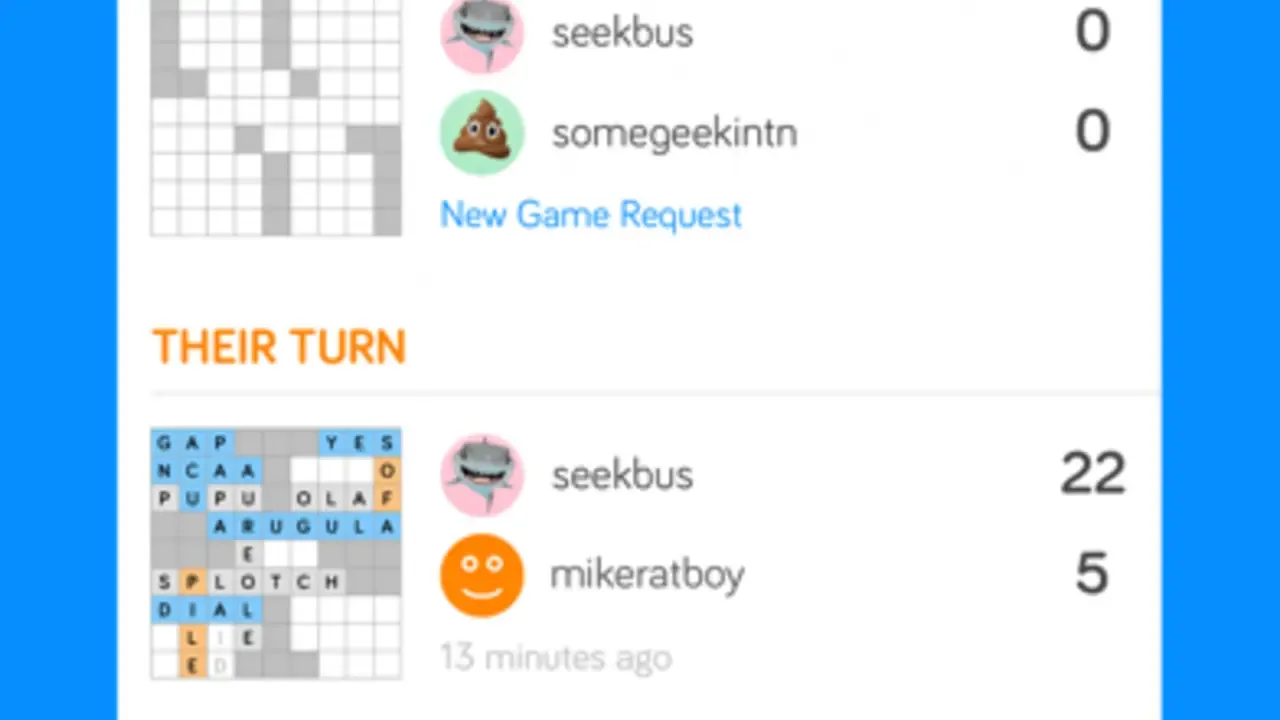The width and height of the screenshot is (1280, 720).
Task: Click mikeratboy orange smiley avatar
Action: [x=482, y=575]
